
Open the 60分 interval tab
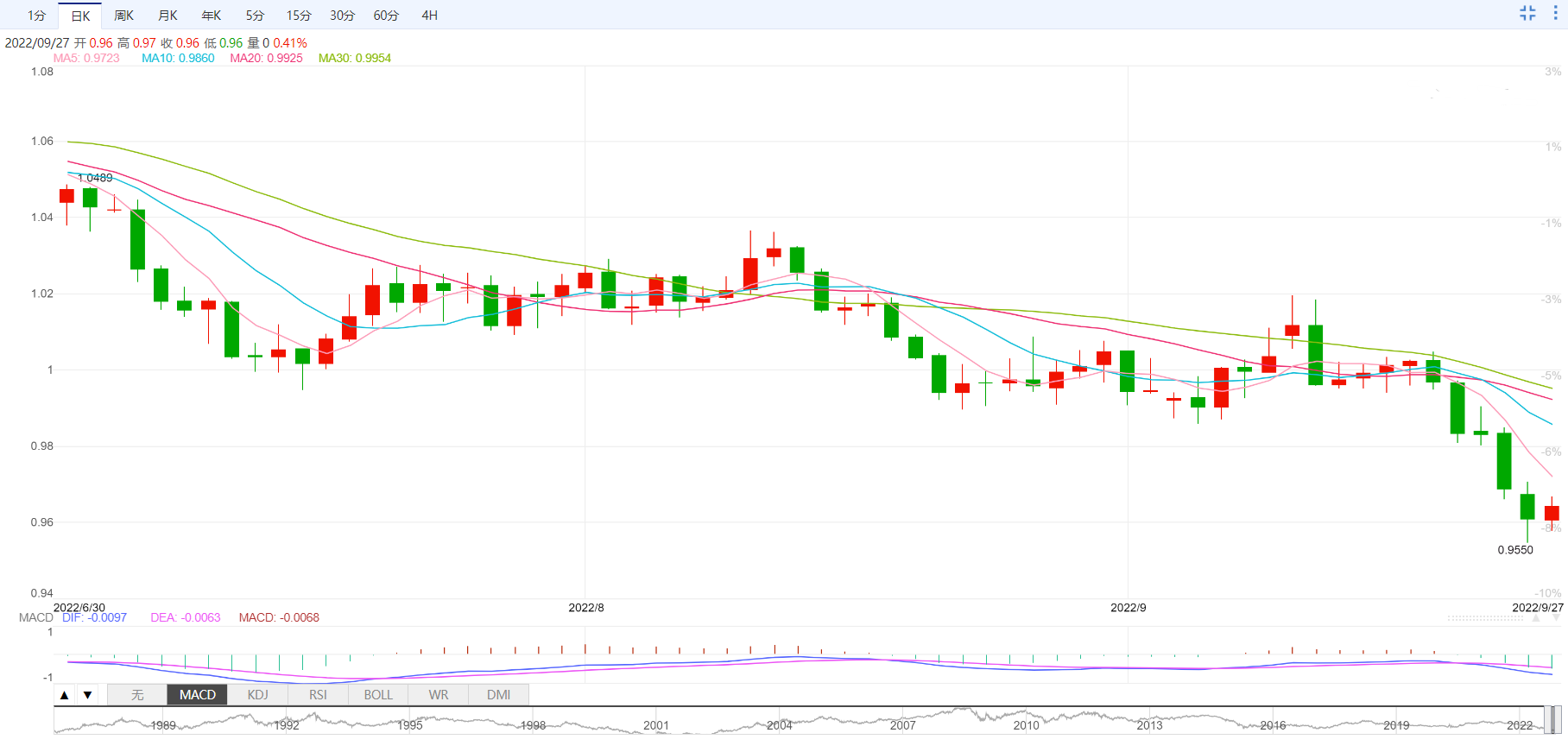click(386, 16)
